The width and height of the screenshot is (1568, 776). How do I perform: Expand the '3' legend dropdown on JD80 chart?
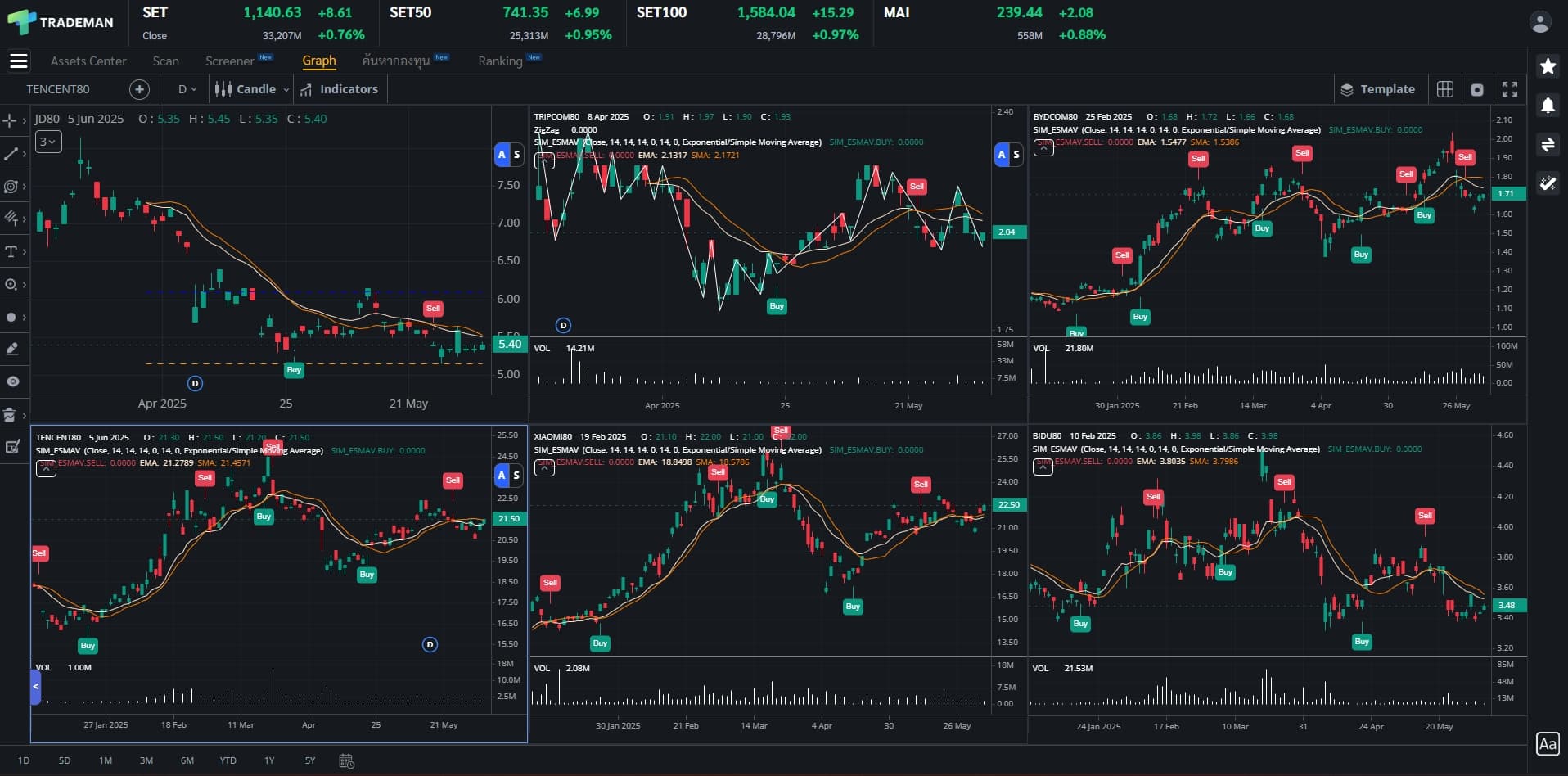point(48,142)
